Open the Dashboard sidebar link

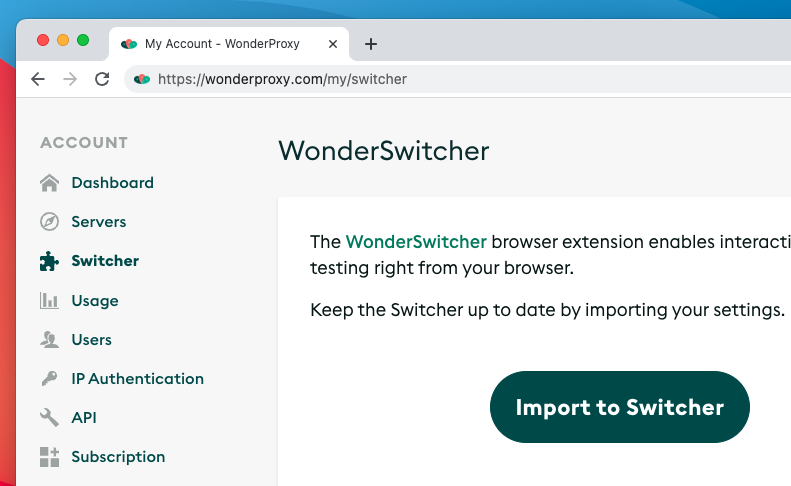[112, 183]
